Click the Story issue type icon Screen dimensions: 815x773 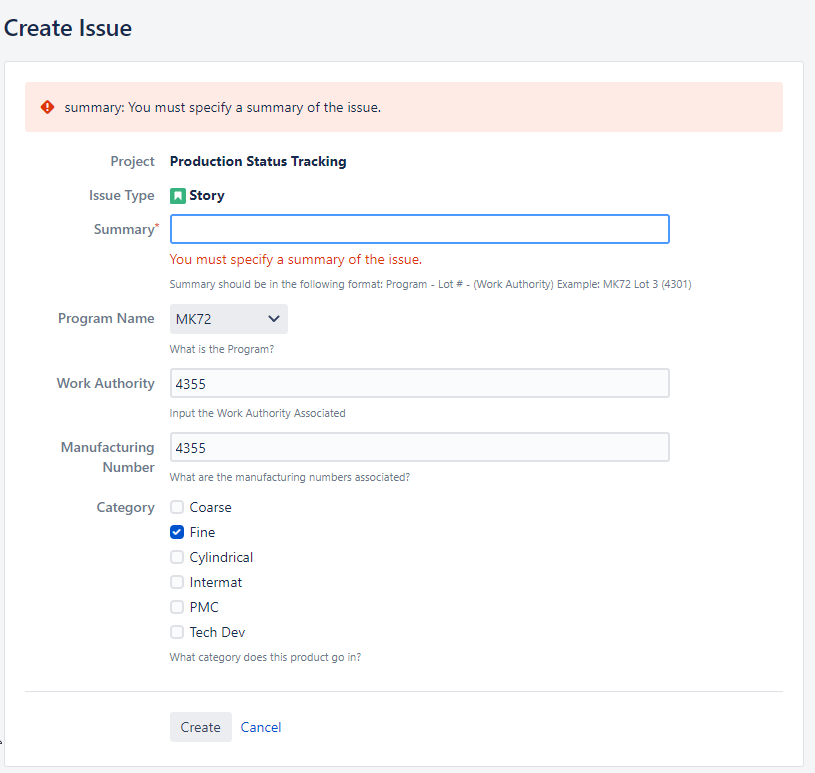[178, 195]
